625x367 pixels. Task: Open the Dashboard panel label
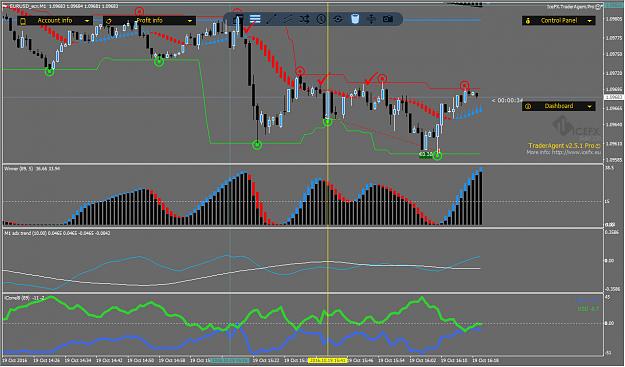tap(559, 106)
